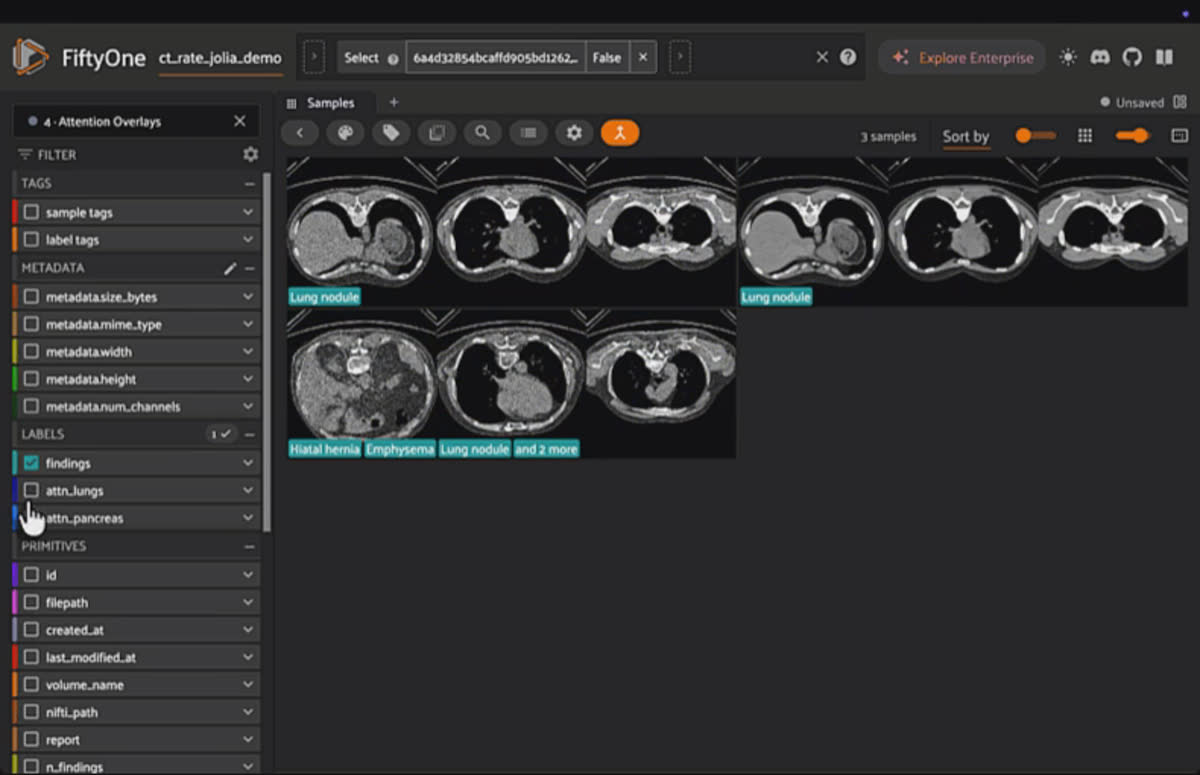Check the sample tags checkbox
The height and width of the screenshot is (775, 1200).
pyautogui.click(x=32, y=213)
